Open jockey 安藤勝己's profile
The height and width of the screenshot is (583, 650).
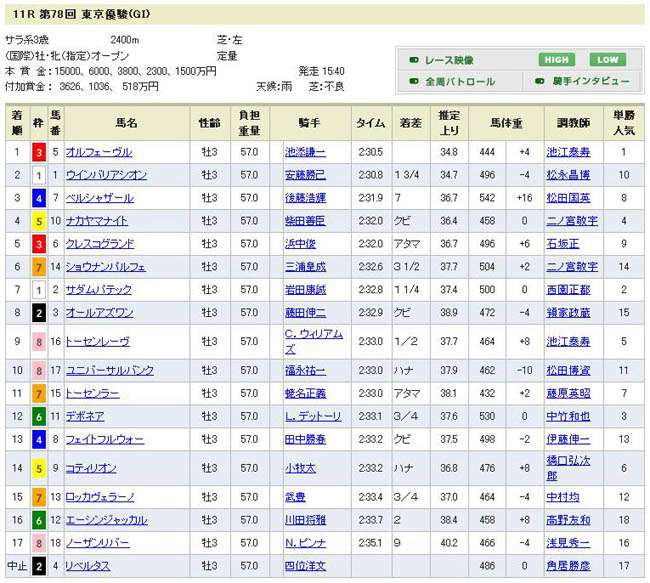(x=305, y=175)
